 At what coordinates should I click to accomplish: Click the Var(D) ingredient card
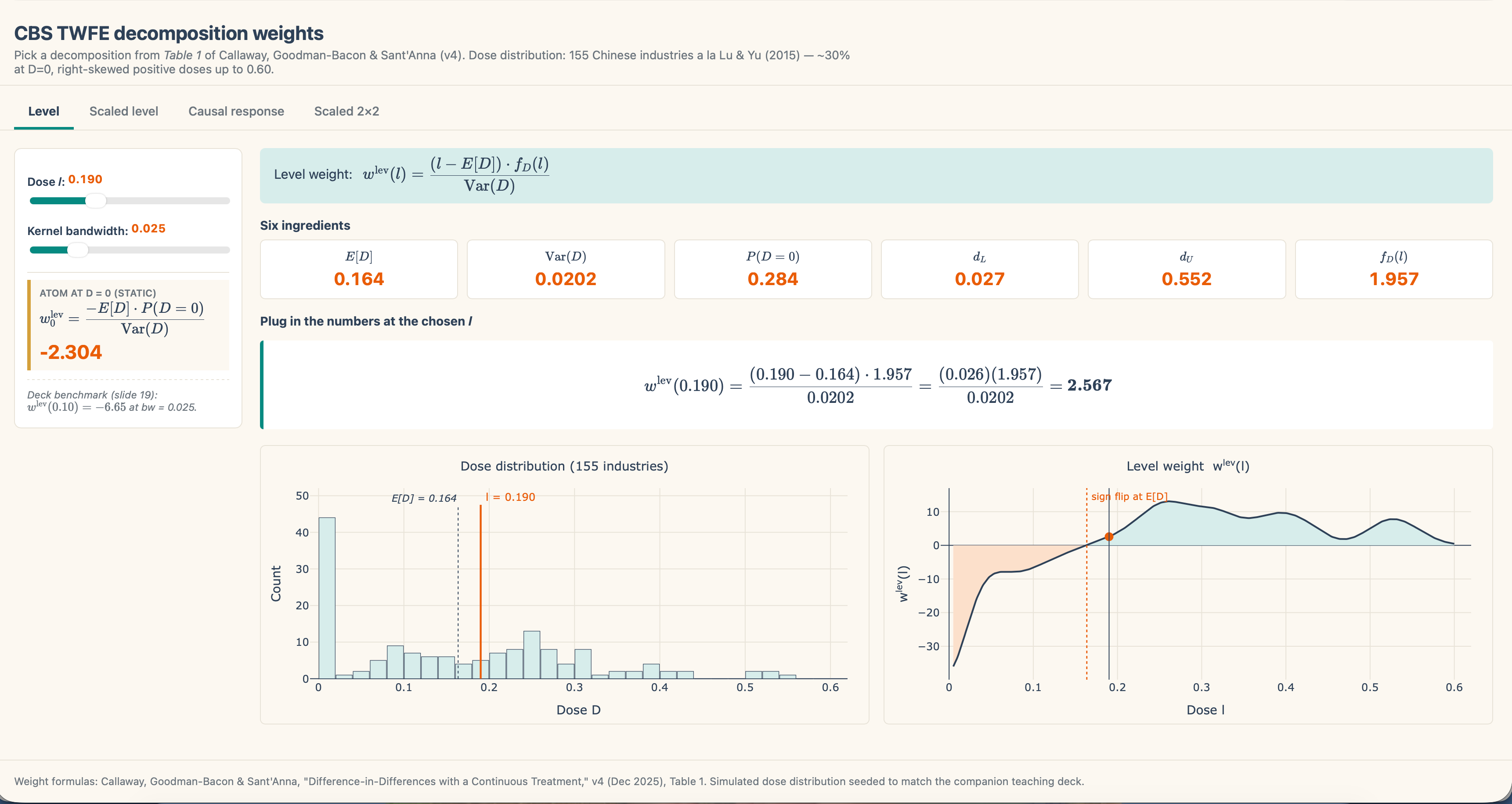click(565, 270)
